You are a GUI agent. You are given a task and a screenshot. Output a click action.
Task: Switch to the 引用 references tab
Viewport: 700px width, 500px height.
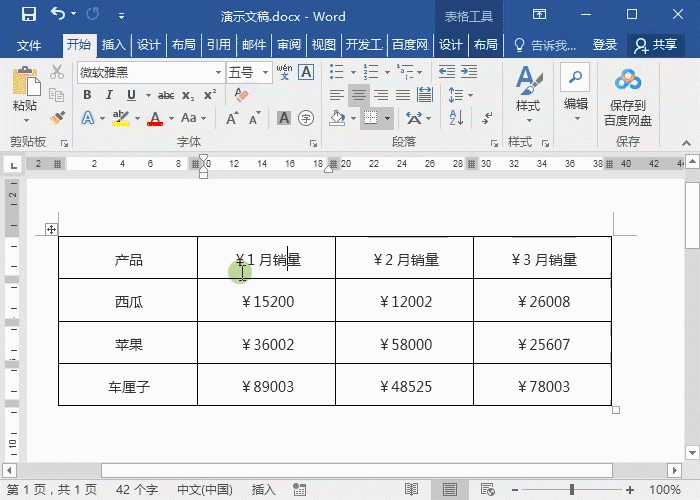[218, 45]
